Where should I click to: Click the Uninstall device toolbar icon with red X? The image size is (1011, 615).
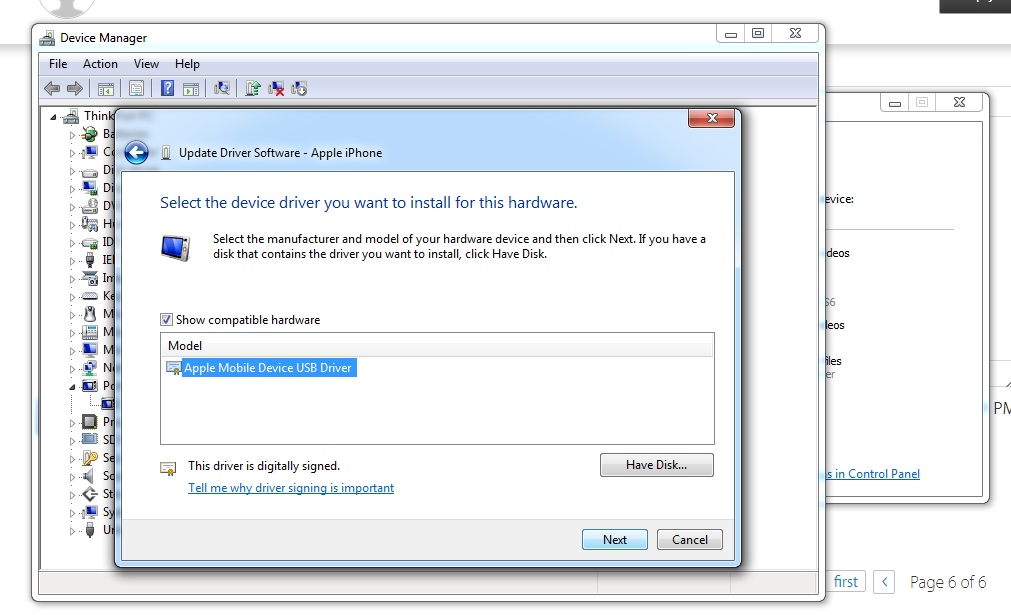coord(276,88)
